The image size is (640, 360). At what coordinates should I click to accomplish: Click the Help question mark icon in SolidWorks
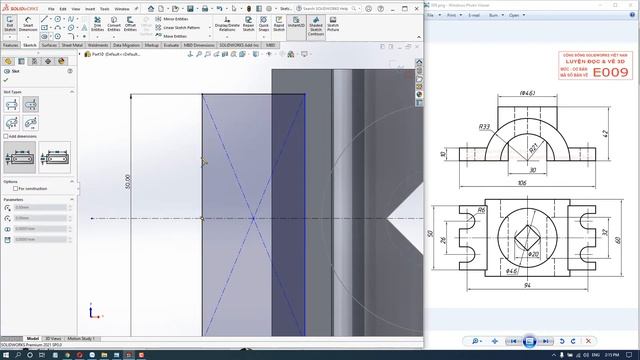tap(380, 8)
